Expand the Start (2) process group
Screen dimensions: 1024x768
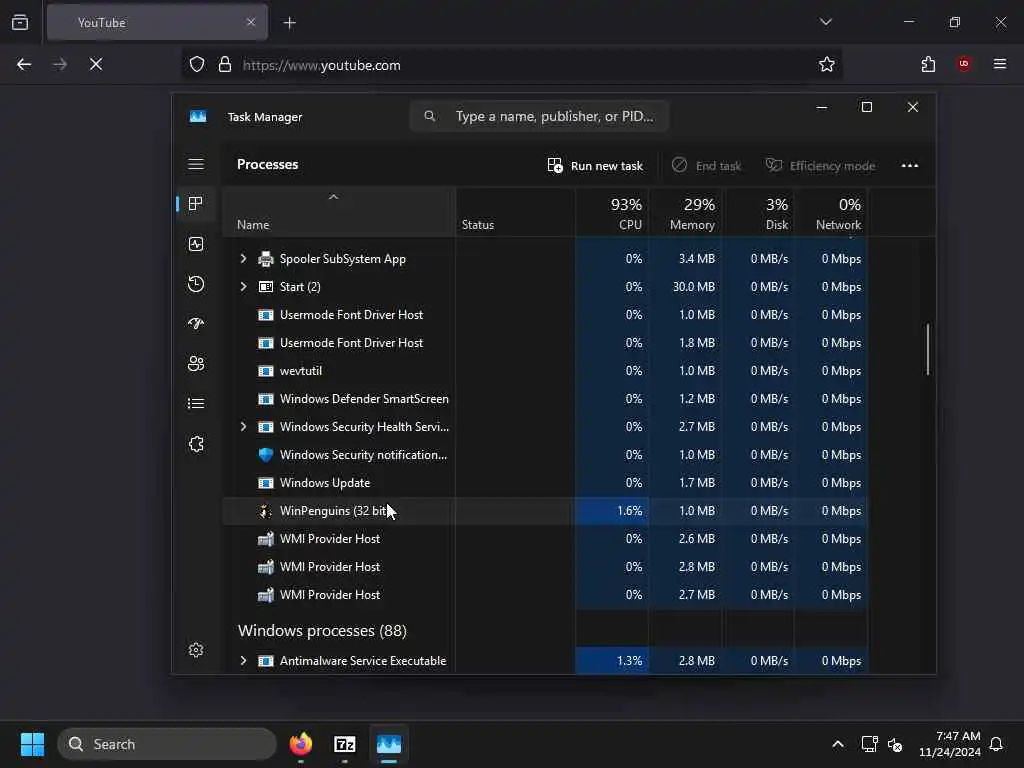pyautogui.click(x=244, y=287)
